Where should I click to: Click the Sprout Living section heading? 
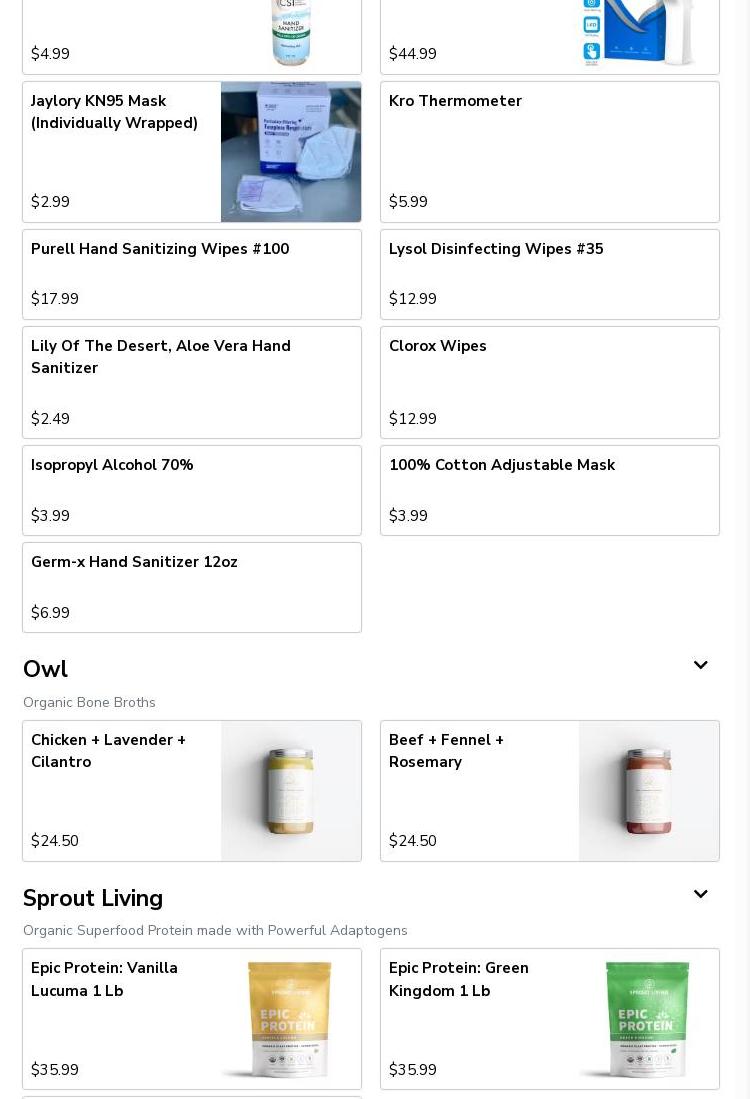click(x=93, y=898)
